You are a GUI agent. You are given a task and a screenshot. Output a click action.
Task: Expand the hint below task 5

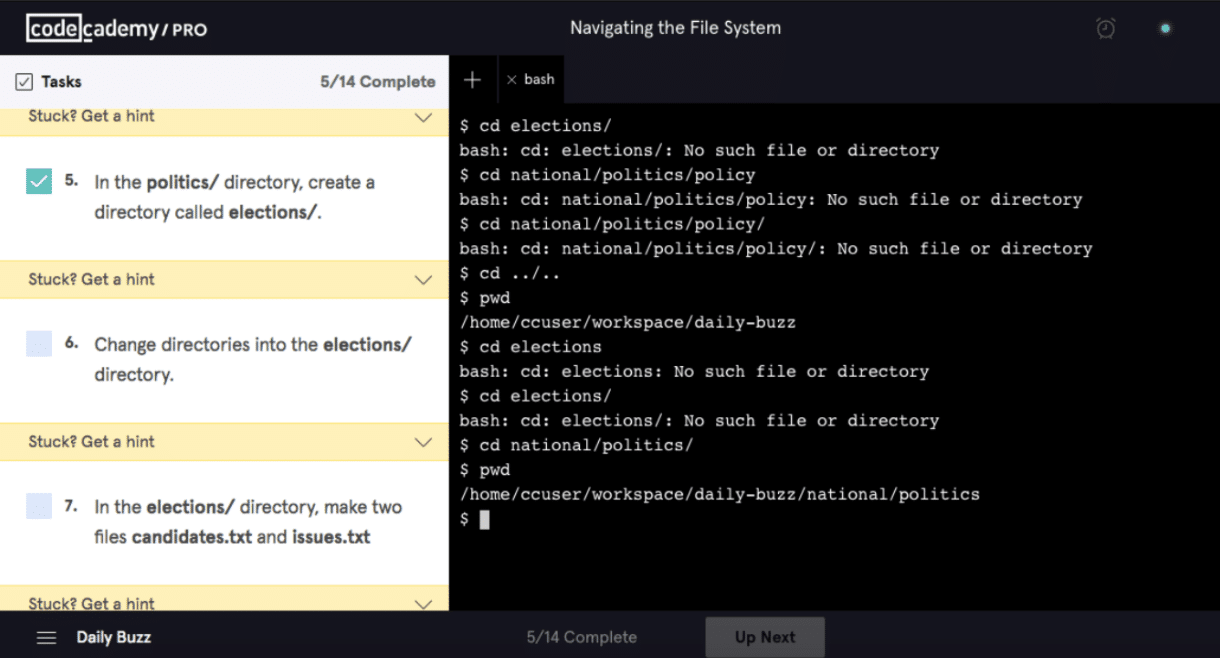[224, 279]
